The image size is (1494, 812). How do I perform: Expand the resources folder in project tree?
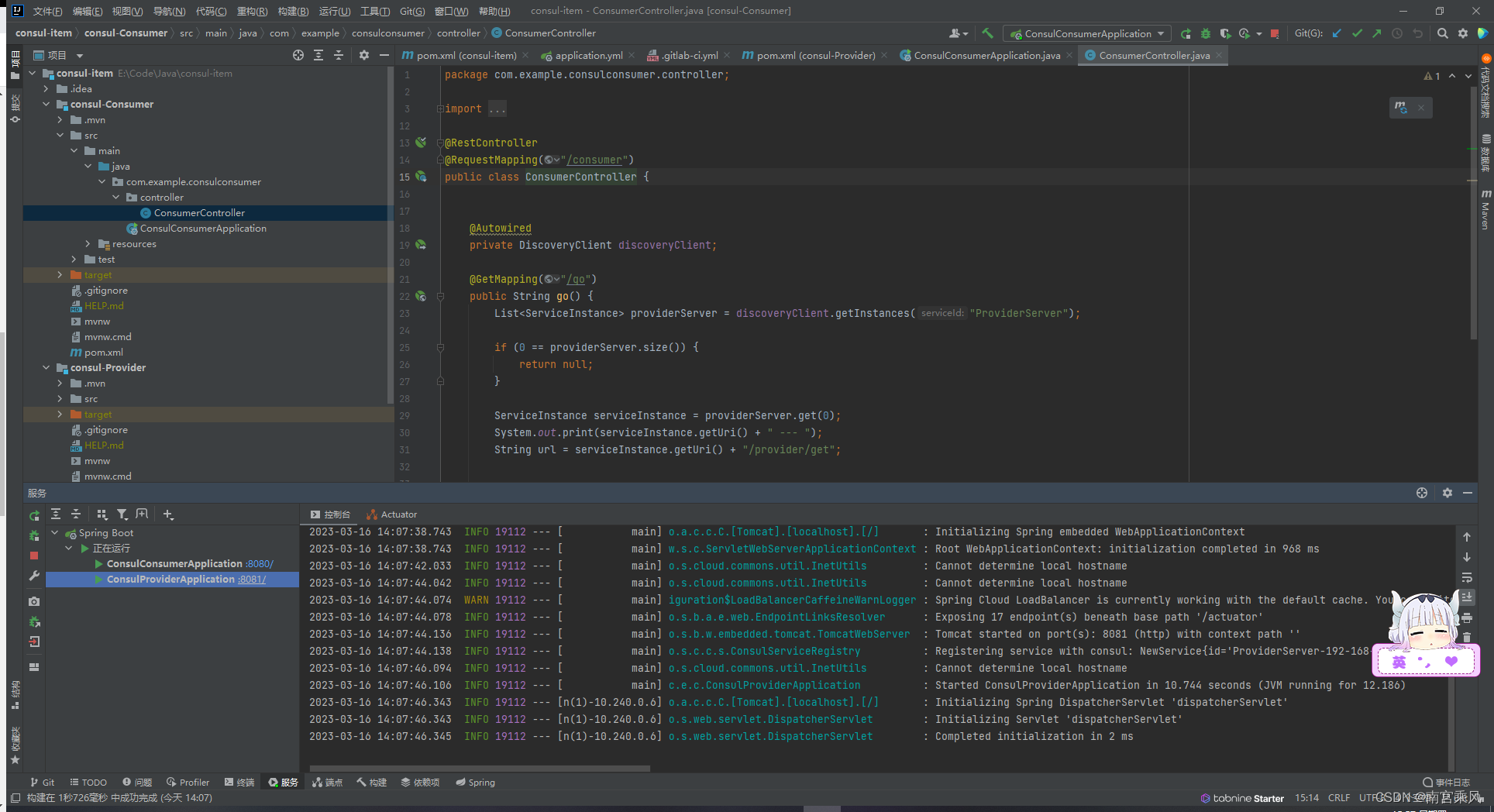tap(88, 244)
